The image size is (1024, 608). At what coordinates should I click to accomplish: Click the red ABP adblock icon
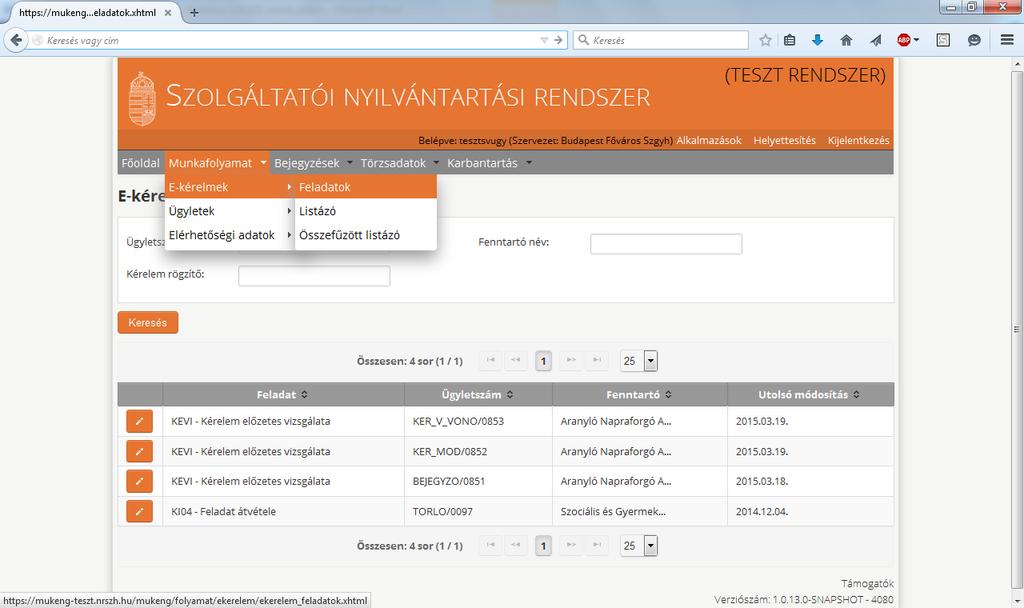pos(904,40)
